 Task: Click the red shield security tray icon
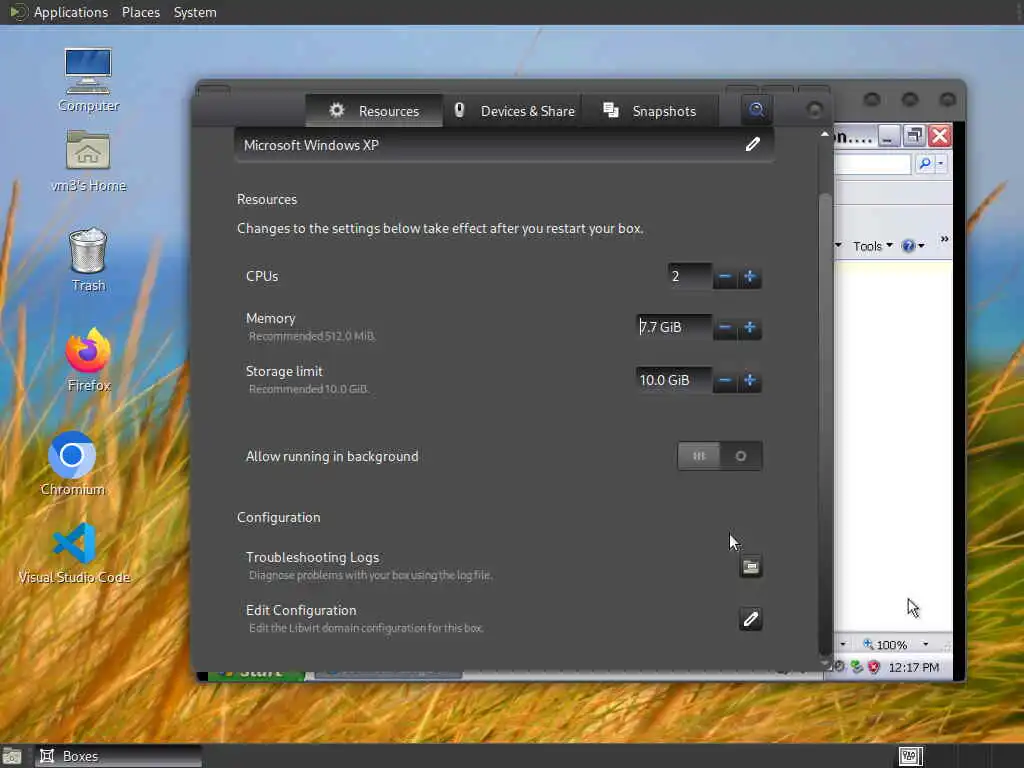[874, 667]
